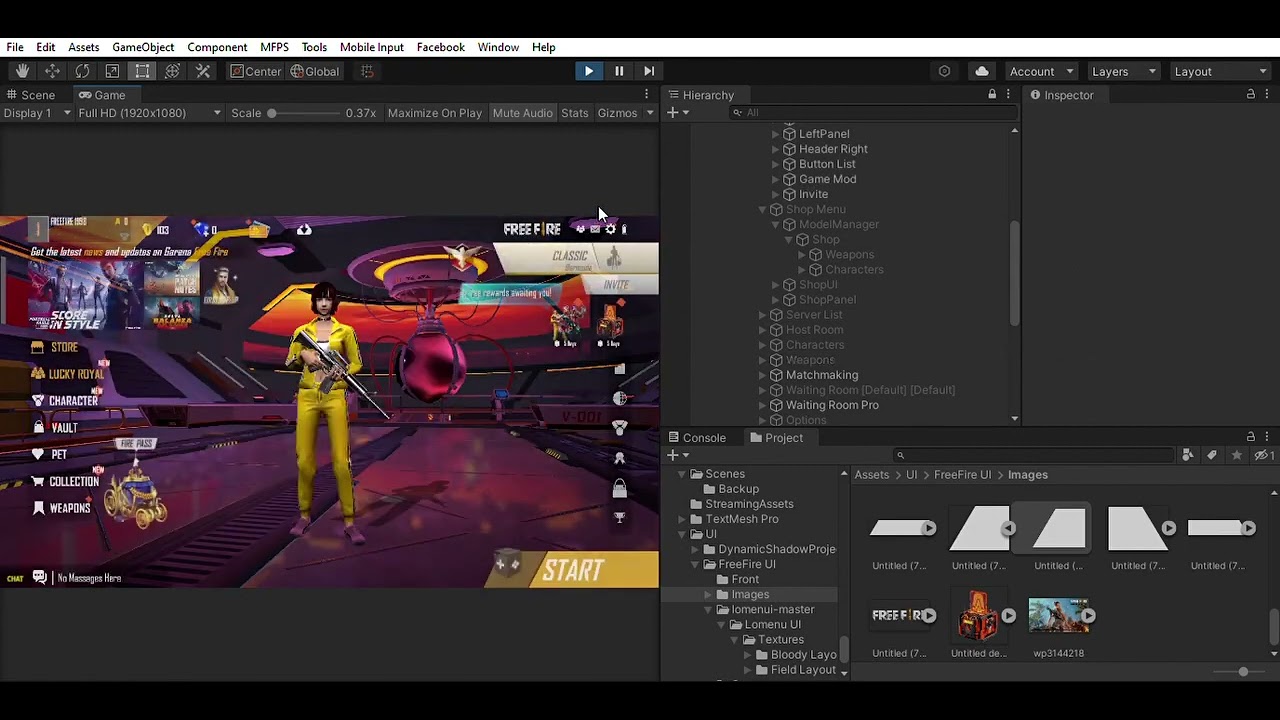Lock the Inspector panel
Screen dimensions: 1280x720
click(1250, 94)
